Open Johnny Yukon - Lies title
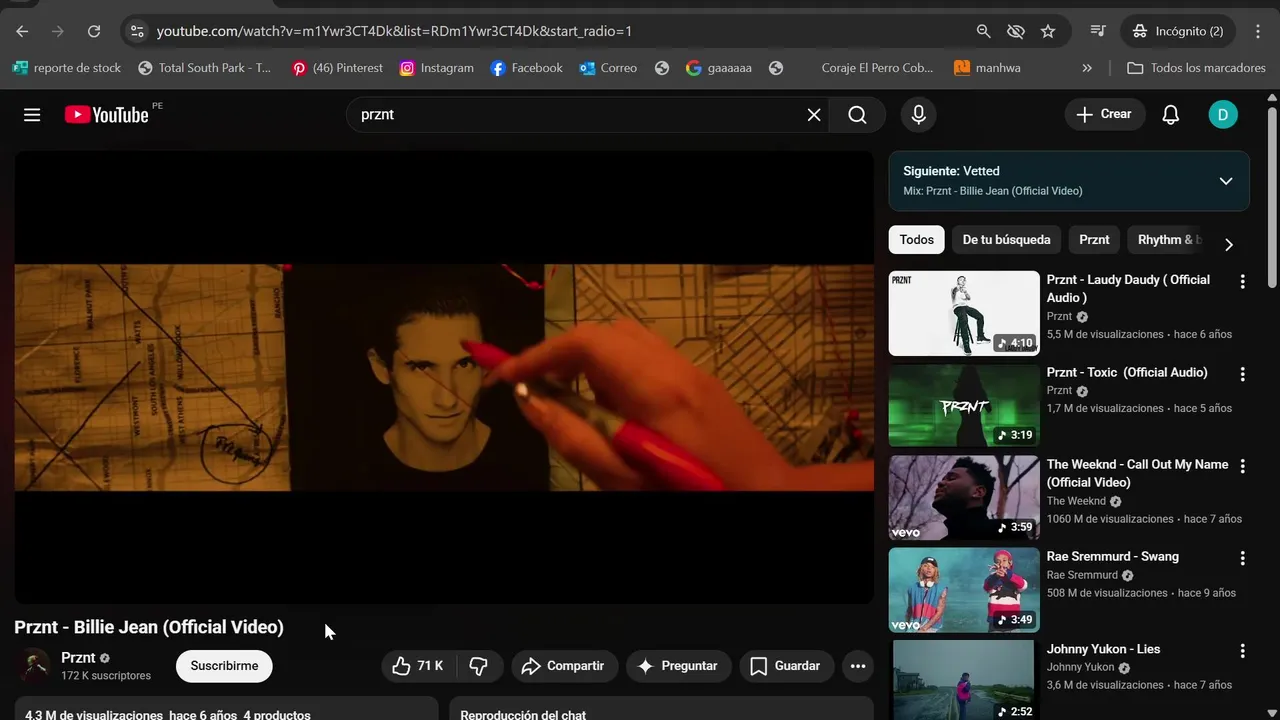This screenshot has height=720, width=1280. tap(1103, 649)
